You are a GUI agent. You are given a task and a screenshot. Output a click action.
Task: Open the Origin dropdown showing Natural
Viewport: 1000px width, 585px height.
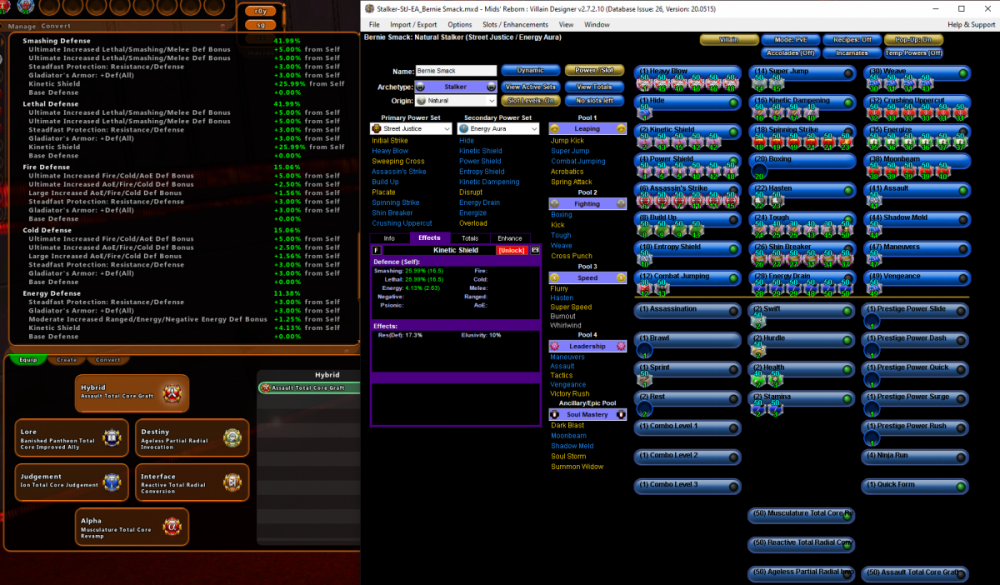456,101
